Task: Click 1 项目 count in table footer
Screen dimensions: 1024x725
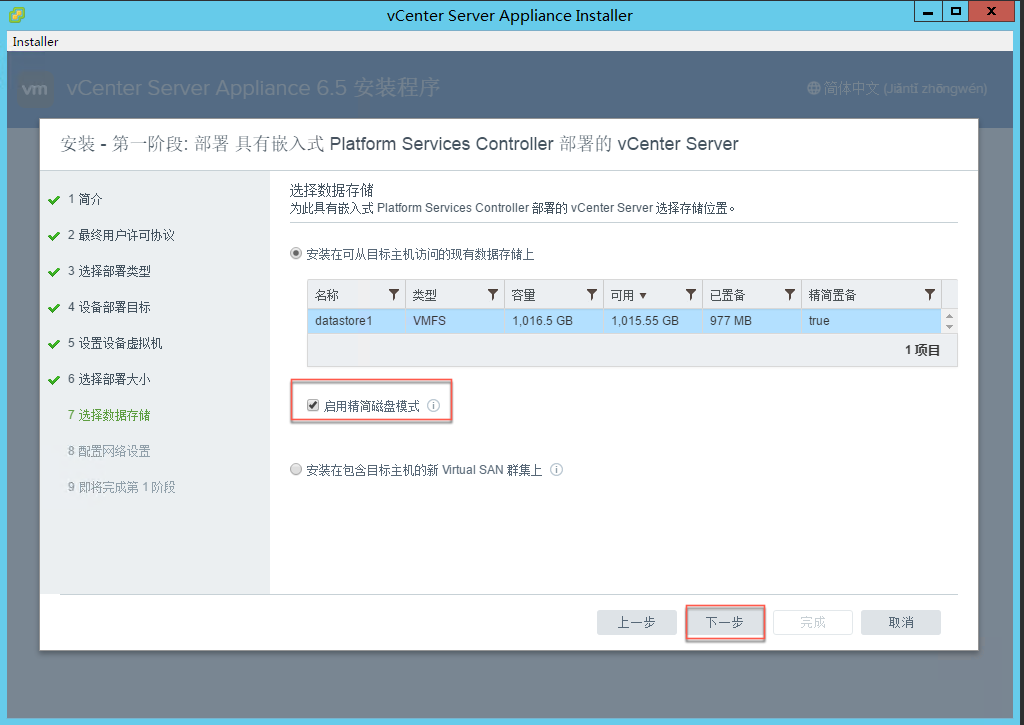Action: [x=922, y=350]
